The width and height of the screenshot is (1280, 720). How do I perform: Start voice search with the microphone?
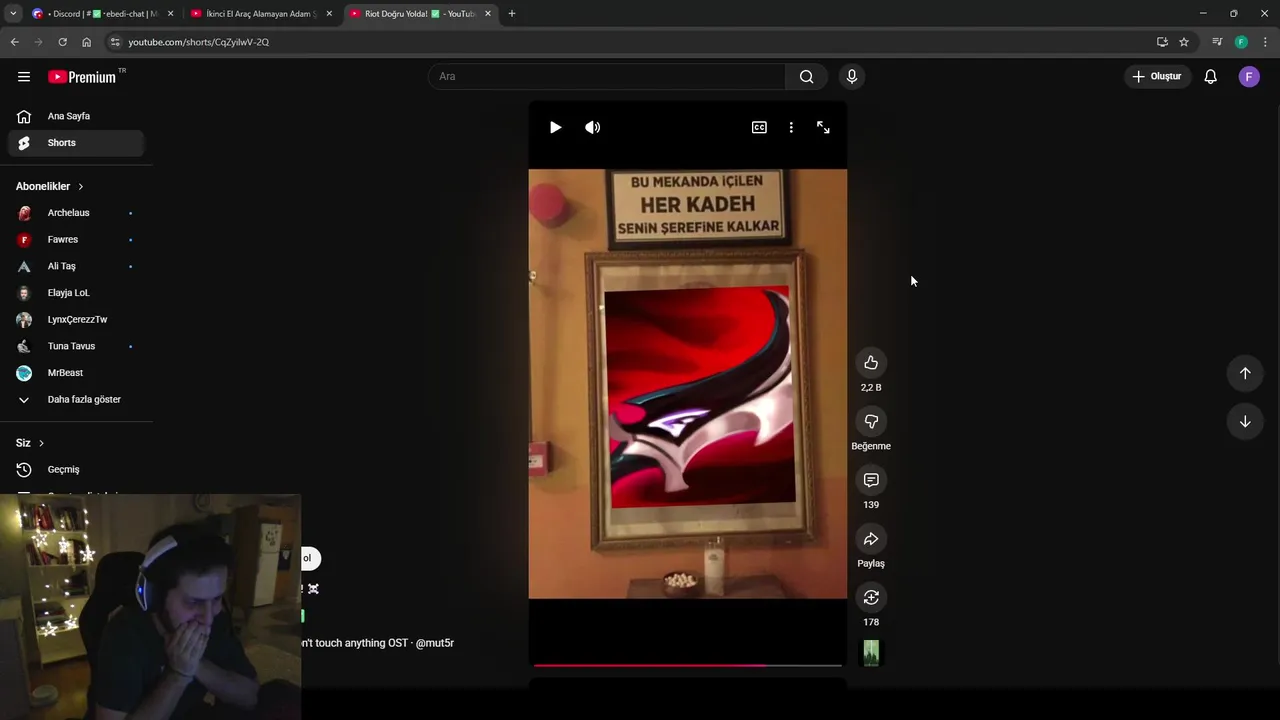point(852,77)
